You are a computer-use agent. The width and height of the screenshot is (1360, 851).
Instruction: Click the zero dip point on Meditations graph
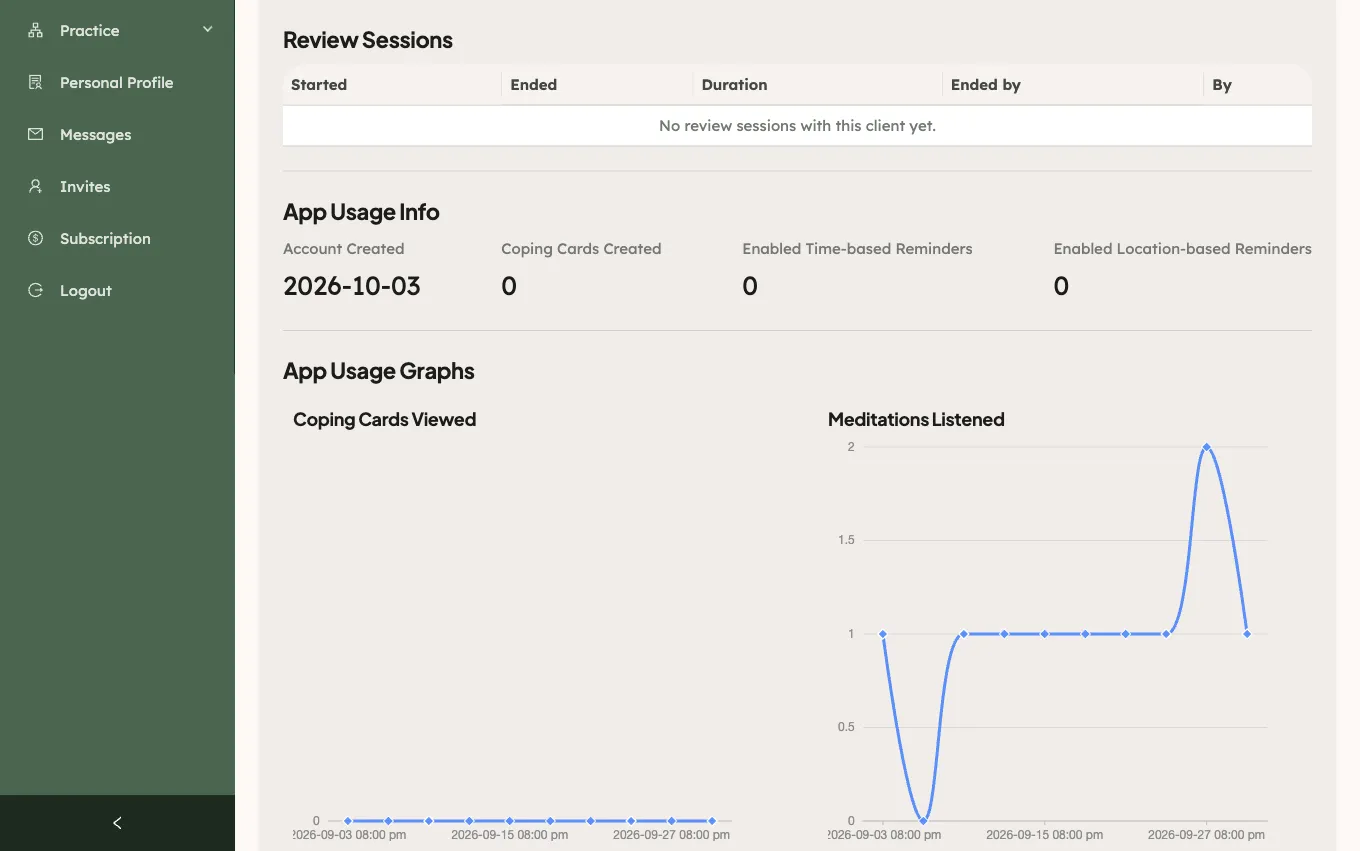[x=923, y=820]
